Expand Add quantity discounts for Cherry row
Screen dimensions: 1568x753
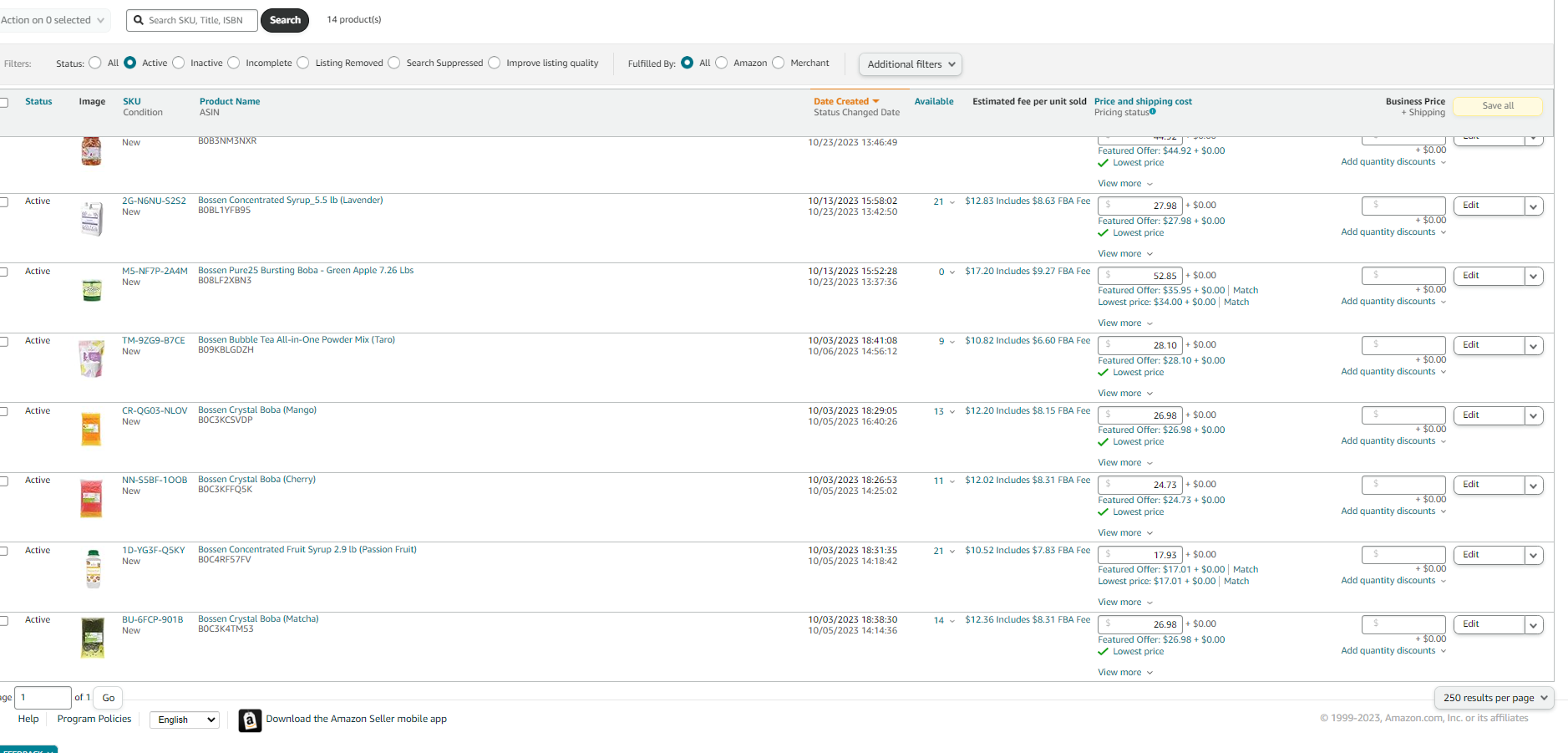(1393, 511)
